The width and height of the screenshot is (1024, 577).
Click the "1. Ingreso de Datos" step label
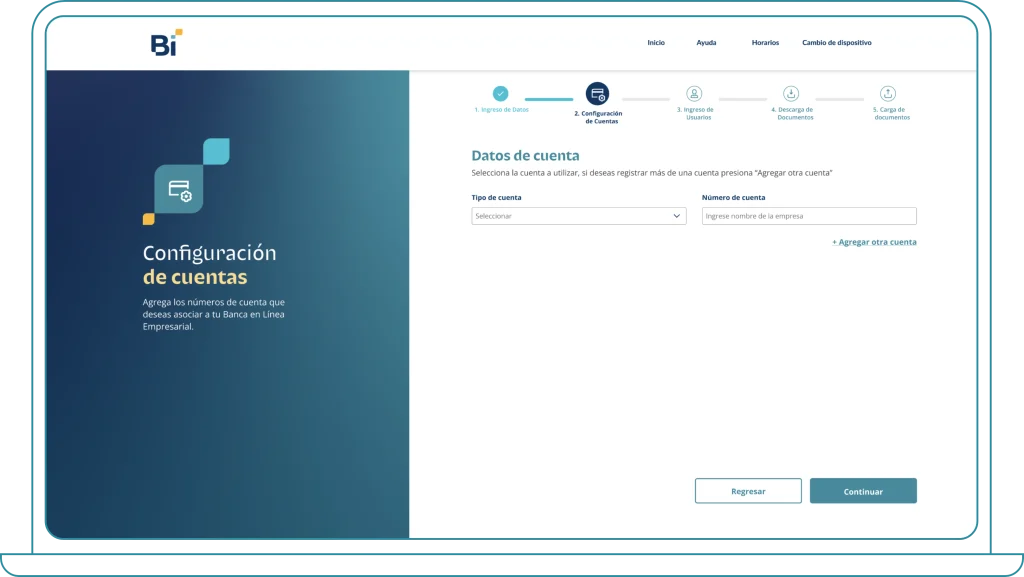click(501, 110)
